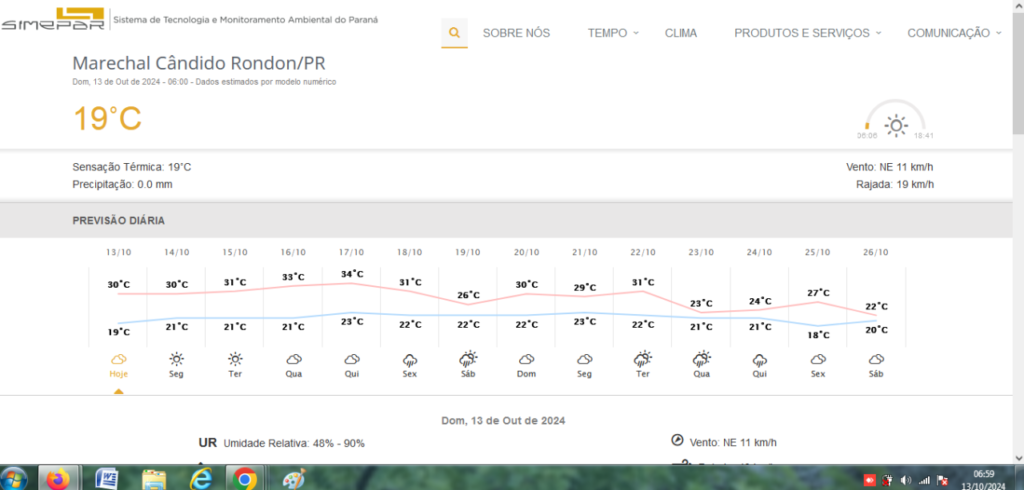Select the Sex 25/10 cloudy icon
The height and width of the screenshot is (490, 1024).
818,359
